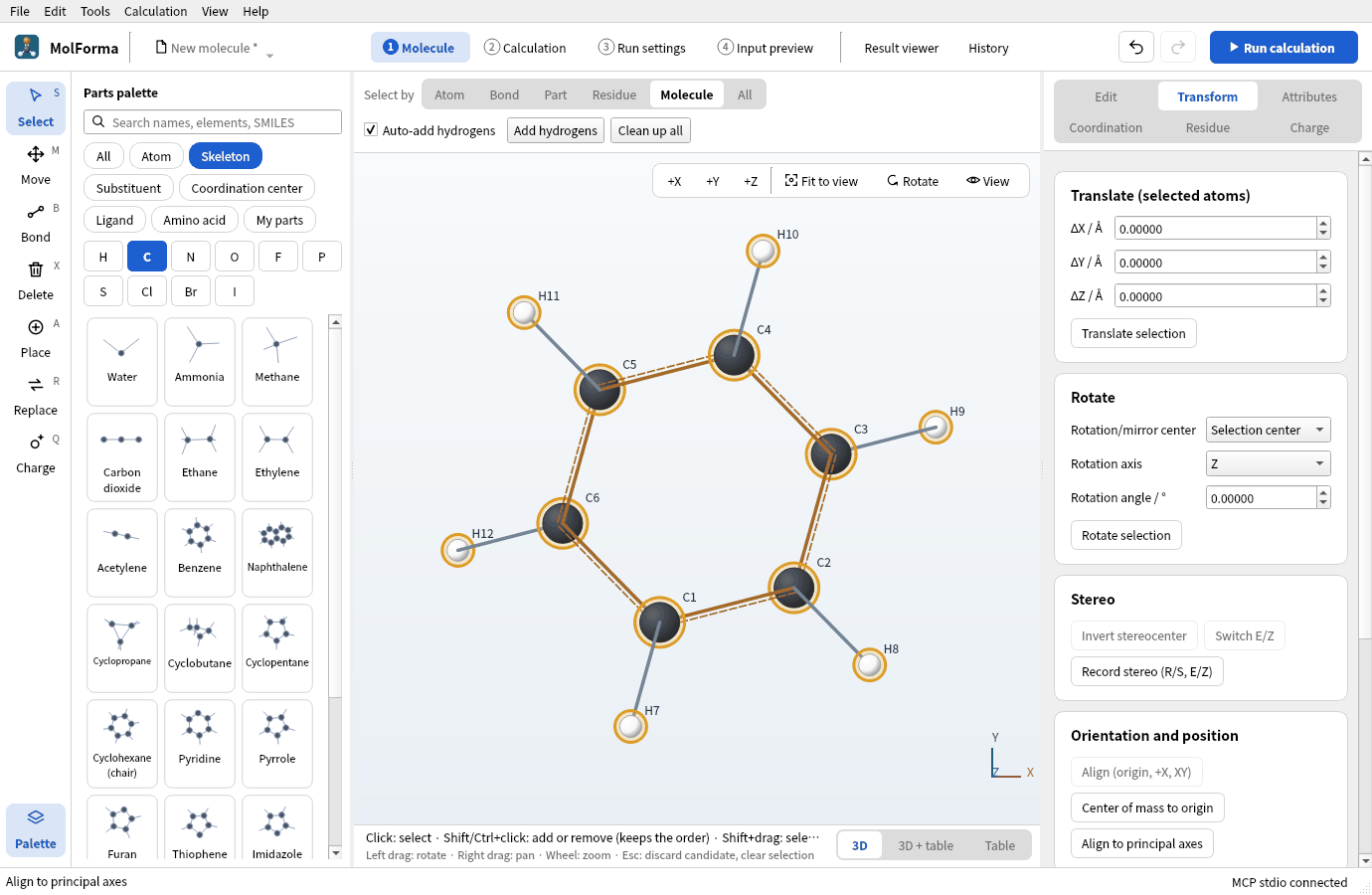Choose the Move tool
The height and width of the screenshot is (895, 1372).
[36, 165]
